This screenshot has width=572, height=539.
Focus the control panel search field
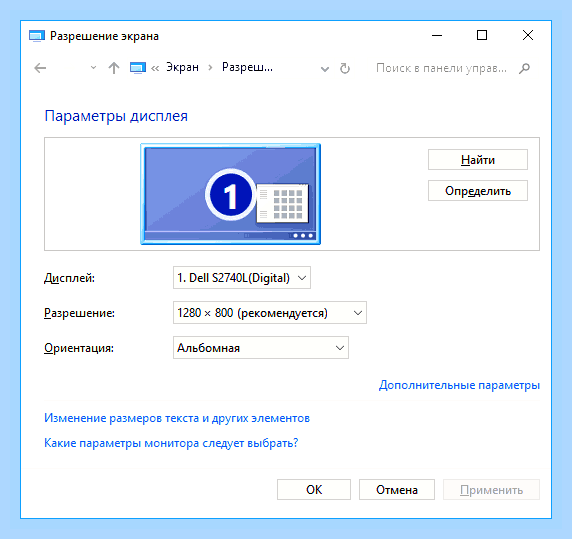(441, 68)
